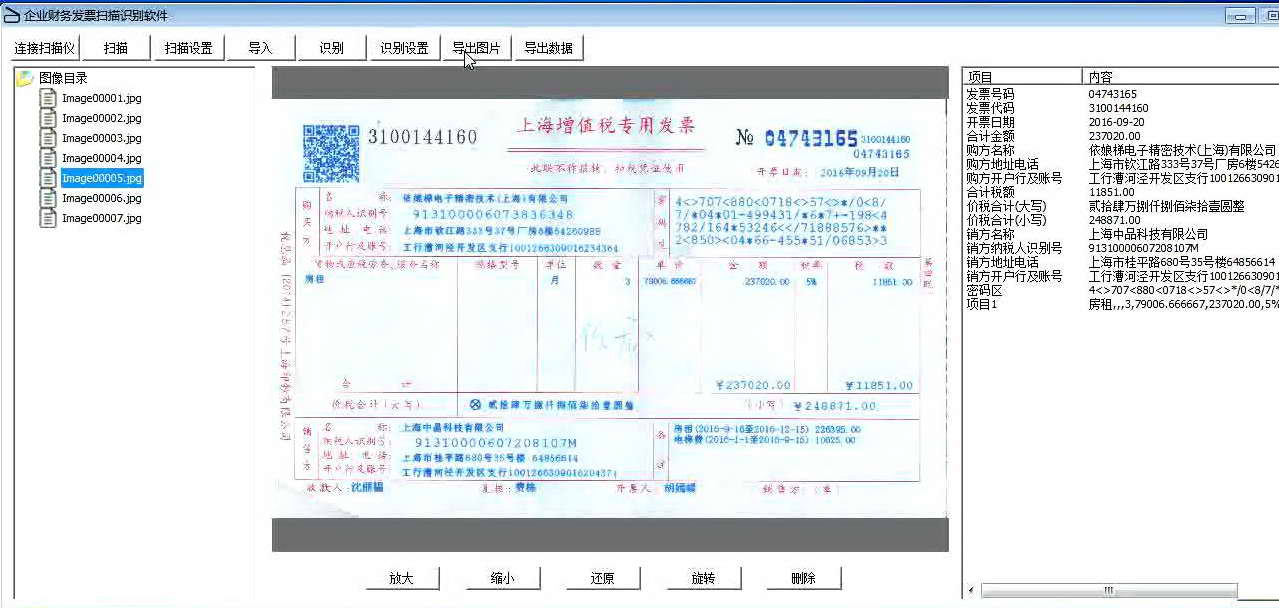Viewport: 1279px width, 608px height.
Task: Click the 导入 import button
Action: [x=260, y=48]
